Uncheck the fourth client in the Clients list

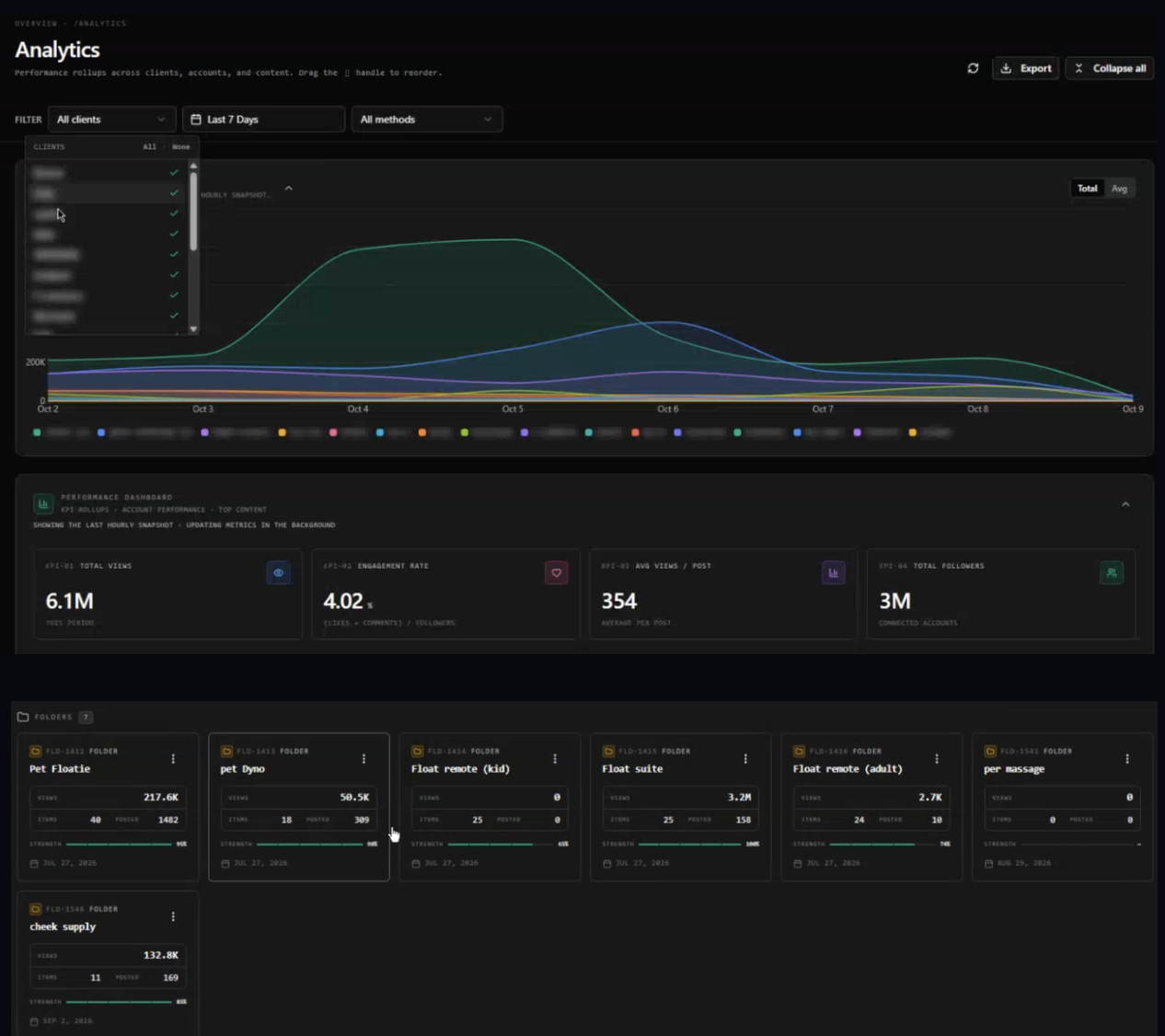pos(174,234)
